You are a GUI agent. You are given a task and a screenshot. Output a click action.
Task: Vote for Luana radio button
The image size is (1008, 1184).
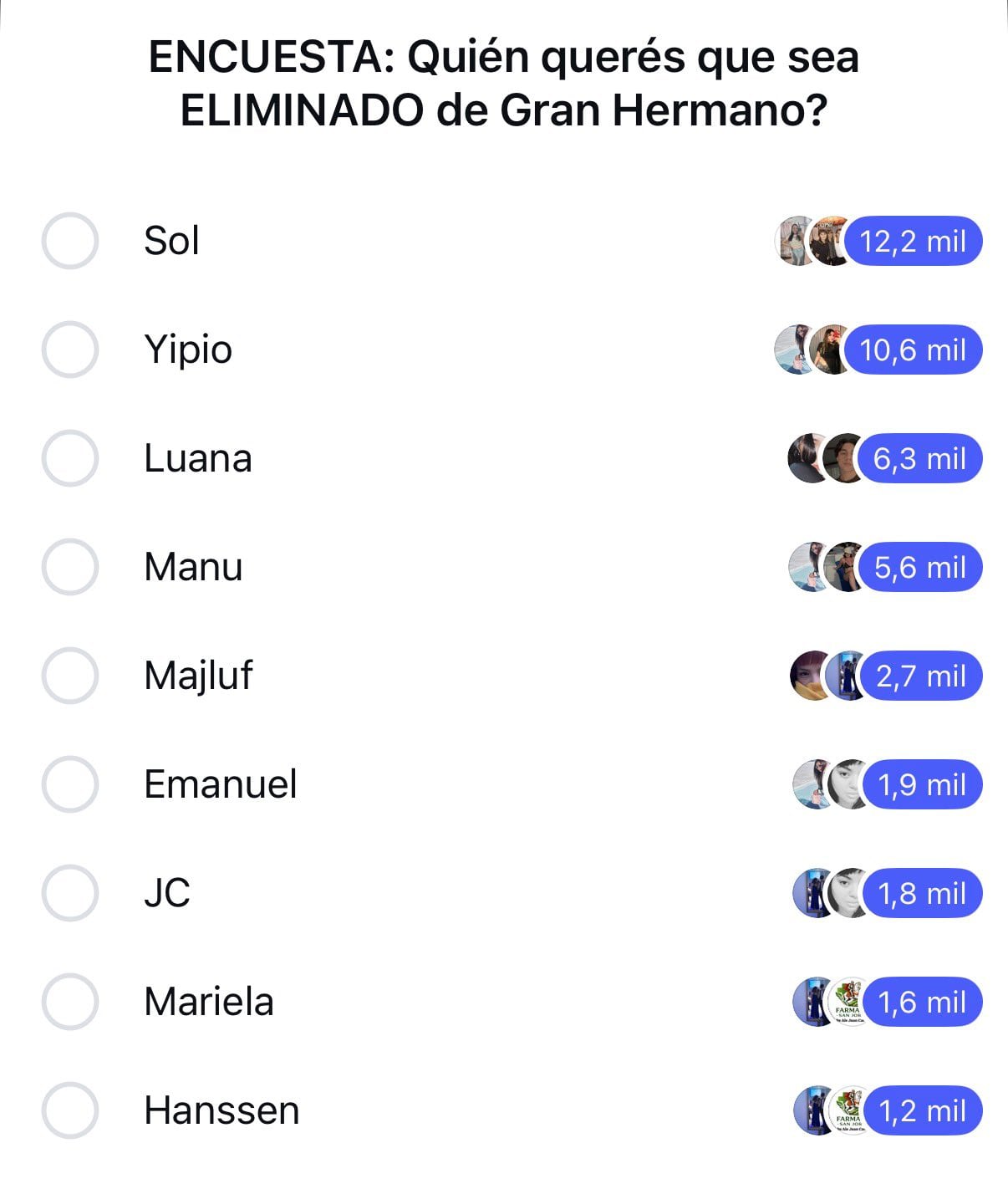[70, 458]
